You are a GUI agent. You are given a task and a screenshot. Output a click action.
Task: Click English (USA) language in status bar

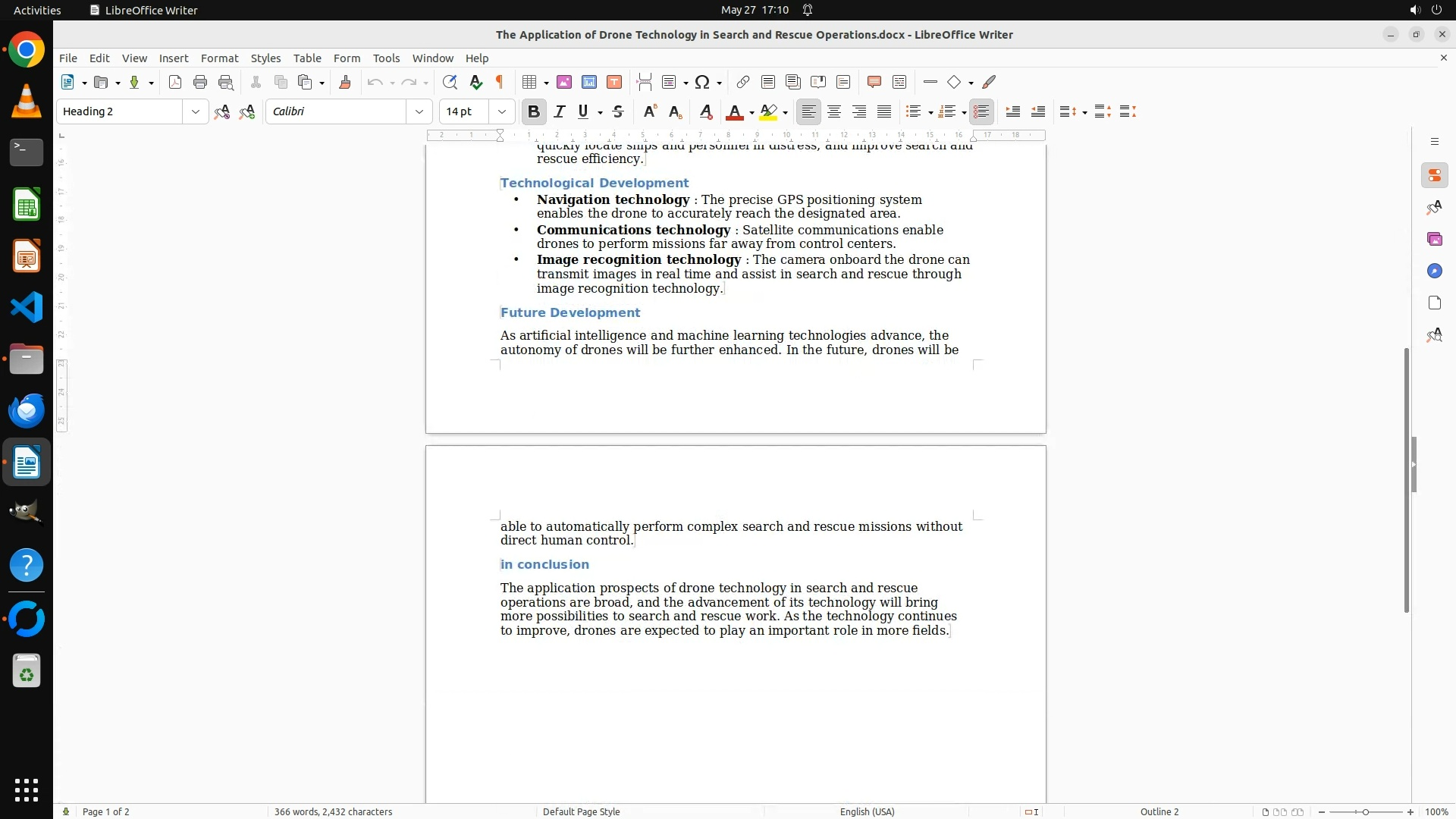point(867,811)
